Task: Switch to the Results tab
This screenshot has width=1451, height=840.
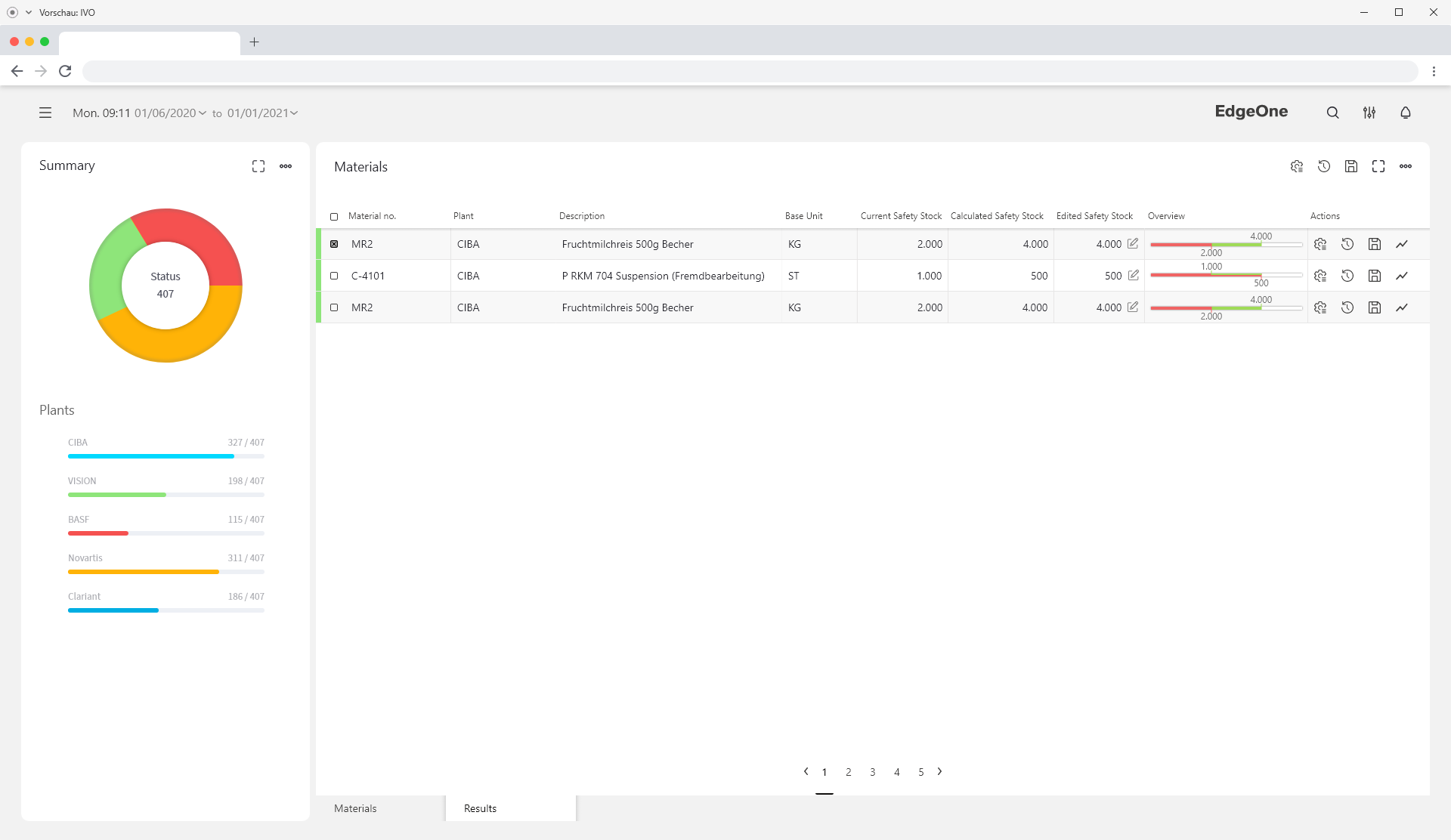Action: coord(481,808)
